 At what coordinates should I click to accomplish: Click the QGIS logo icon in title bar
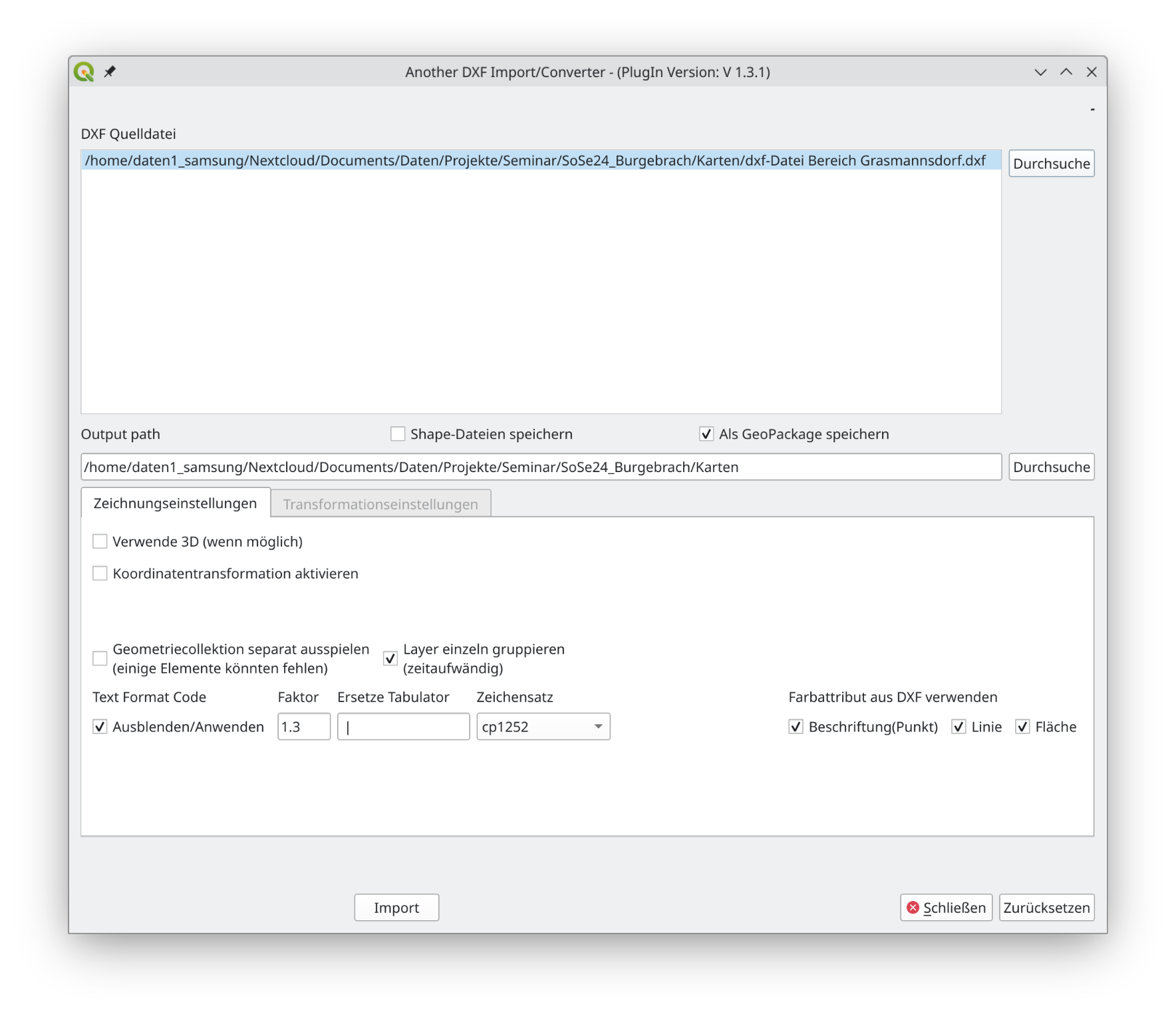pos(84,72)
